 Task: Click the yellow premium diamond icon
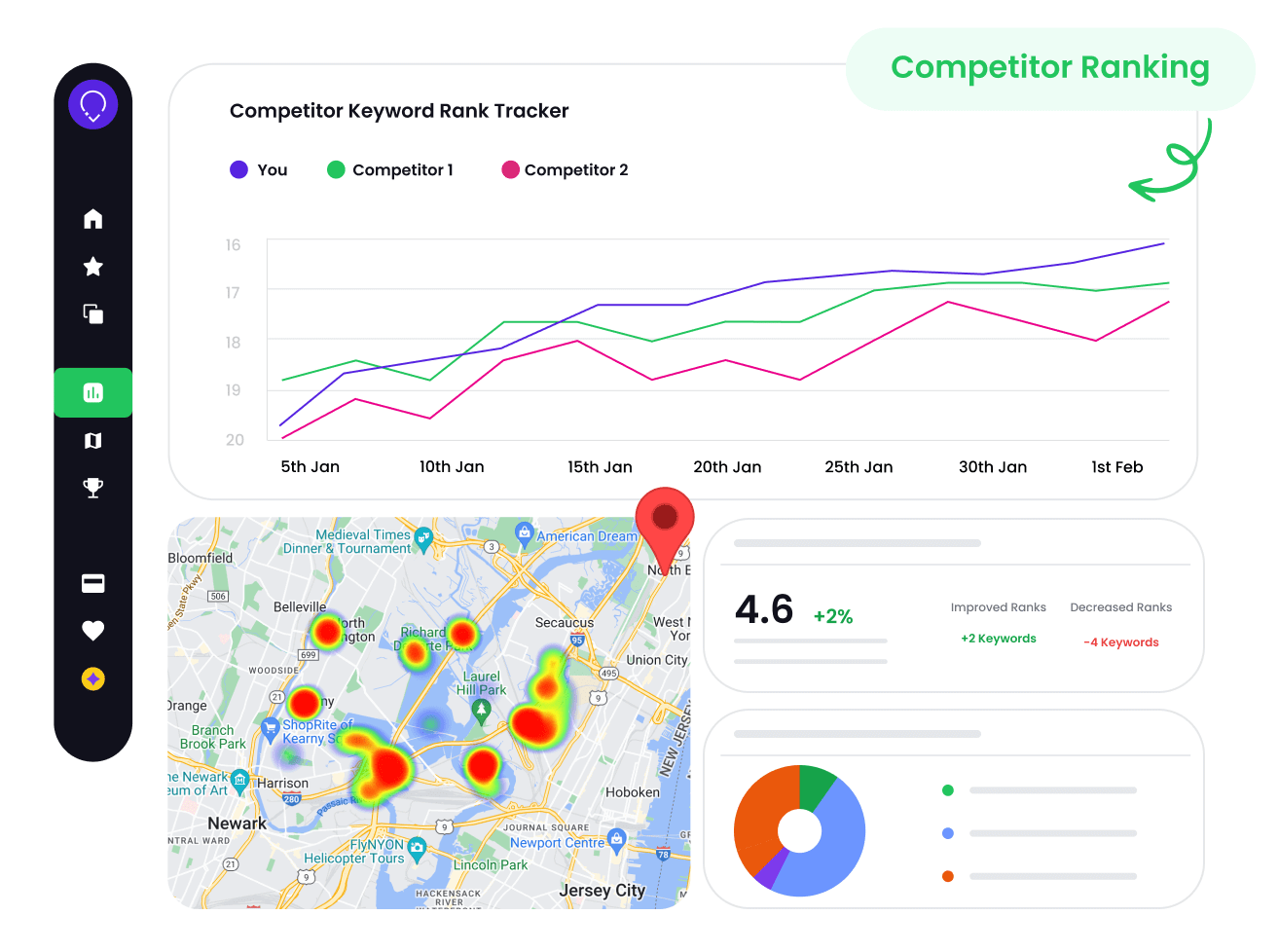click(x=92, y=677)
